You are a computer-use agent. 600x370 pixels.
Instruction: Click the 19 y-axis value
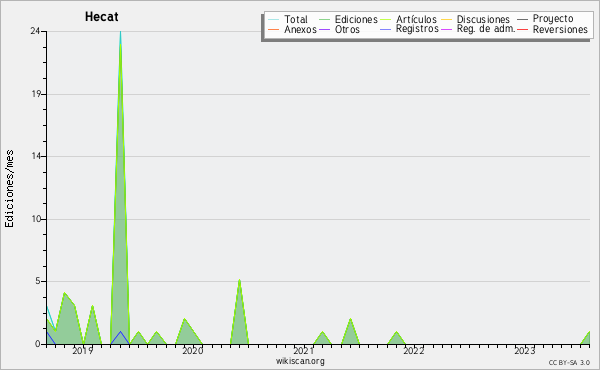pos(36,94)
